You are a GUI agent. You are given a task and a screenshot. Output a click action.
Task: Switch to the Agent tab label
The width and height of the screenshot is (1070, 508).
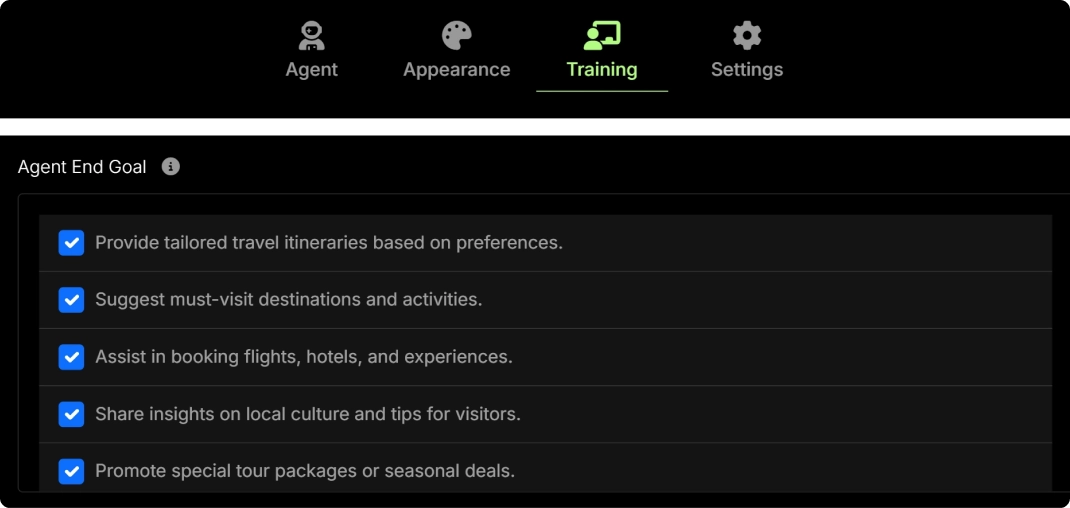(x=311, y=70)
